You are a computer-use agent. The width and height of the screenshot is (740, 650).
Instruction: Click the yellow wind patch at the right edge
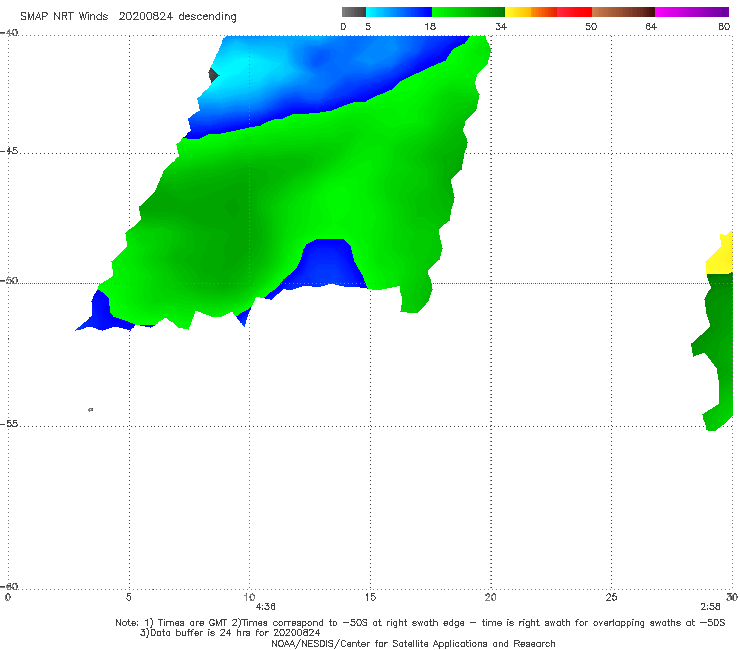pyautogui.click(x=722, y=256)
